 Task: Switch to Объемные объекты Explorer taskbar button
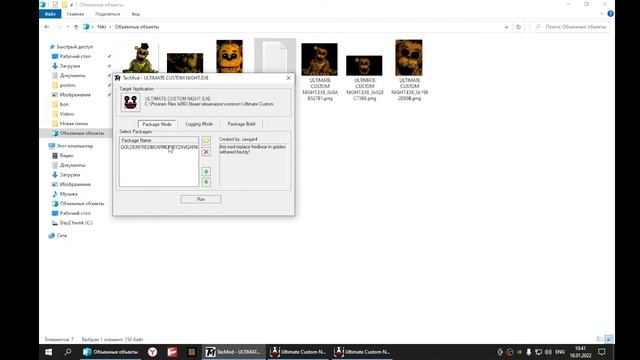[111, 352]
